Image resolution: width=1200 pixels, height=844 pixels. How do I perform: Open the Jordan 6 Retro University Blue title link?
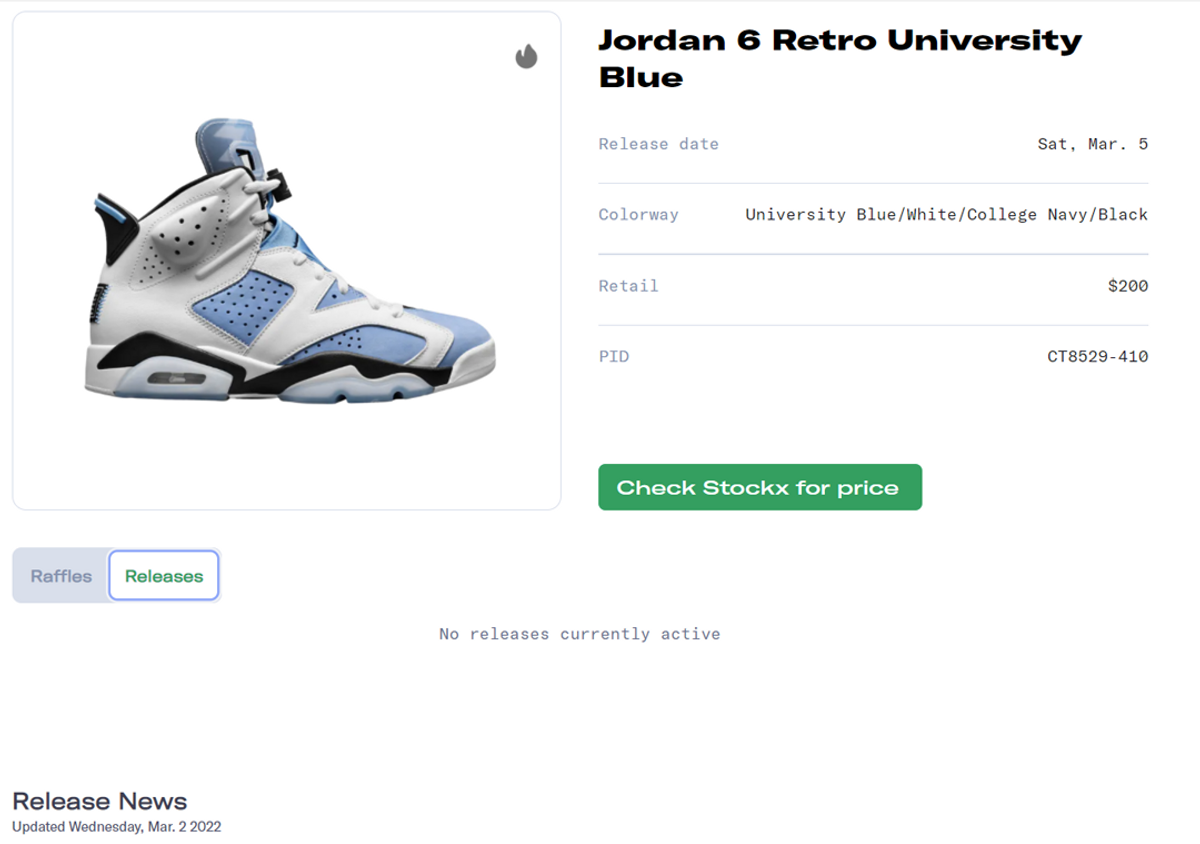[x=840, y=58]
